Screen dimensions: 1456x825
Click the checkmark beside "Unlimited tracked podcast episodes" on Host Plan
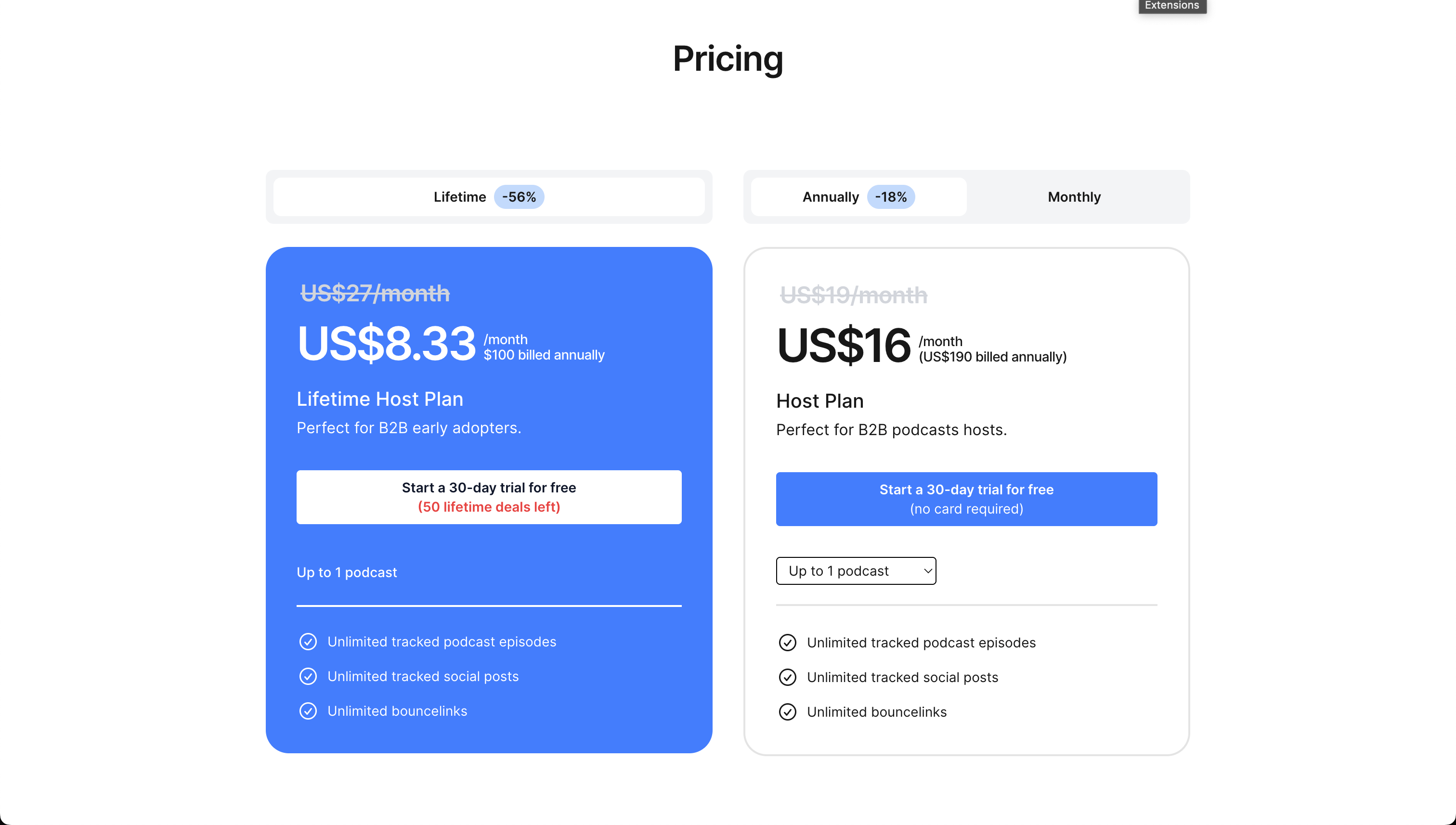point(788,643)
